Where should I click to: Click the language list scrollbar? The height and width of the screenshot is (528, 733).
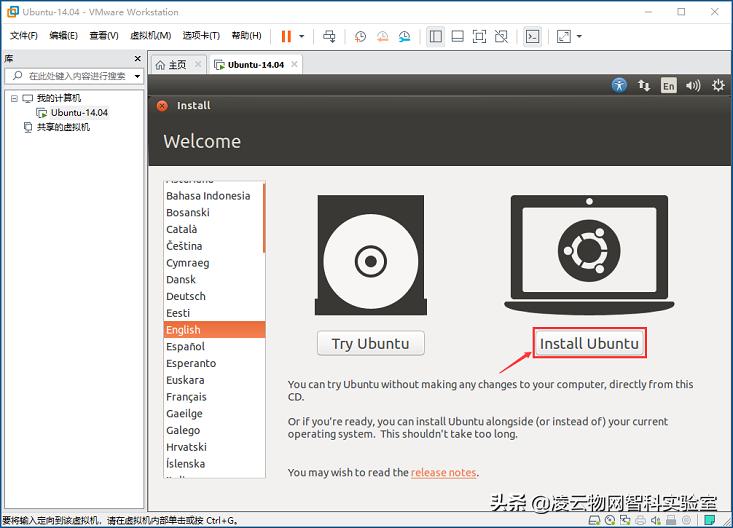264,218
